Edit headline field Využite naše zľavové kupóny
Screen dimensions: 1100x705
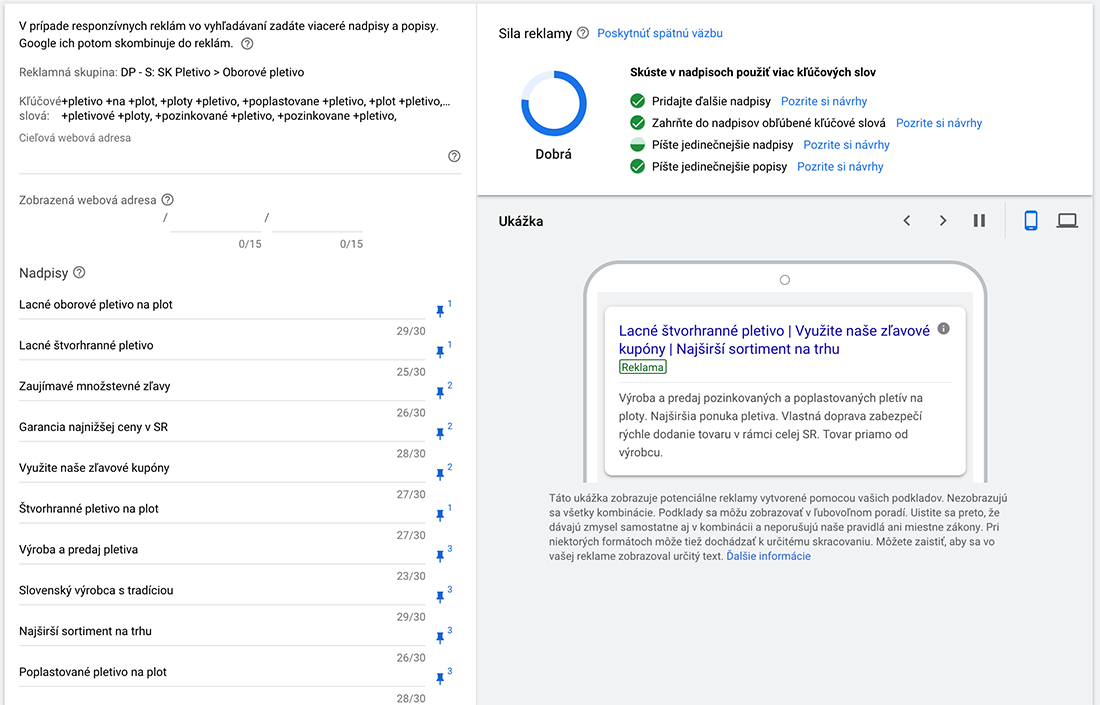pos(222,468)
